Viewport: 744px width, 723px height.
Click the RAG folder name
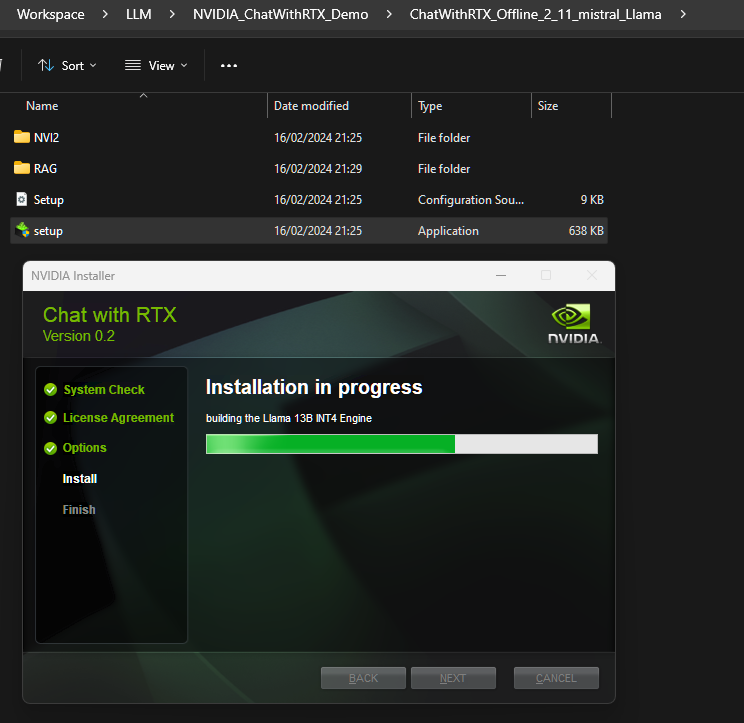[x=45, y=168]
